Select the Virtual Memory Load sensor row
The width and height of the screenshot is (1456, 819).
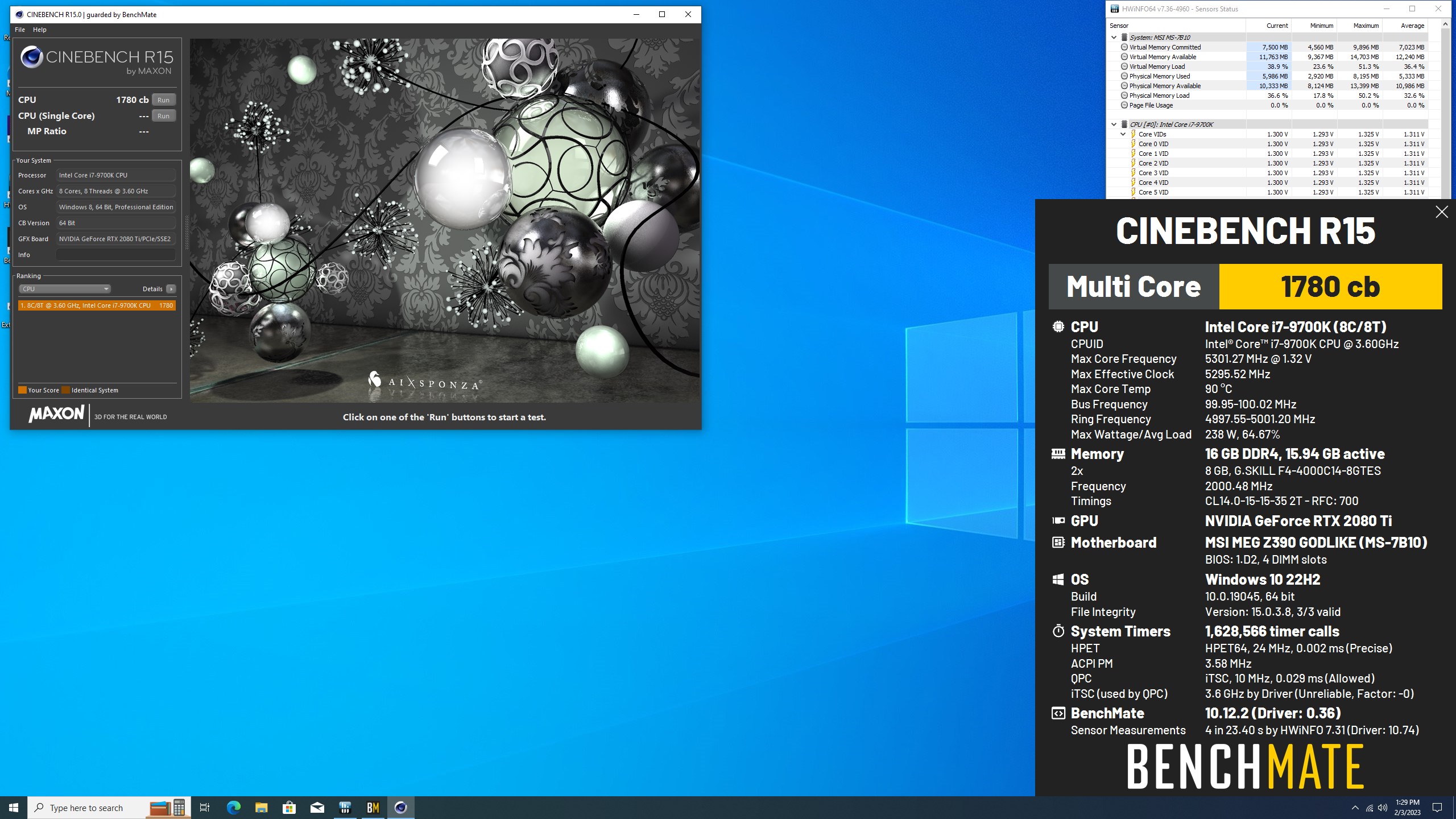pyautogui.click(x=1268, y=67)
